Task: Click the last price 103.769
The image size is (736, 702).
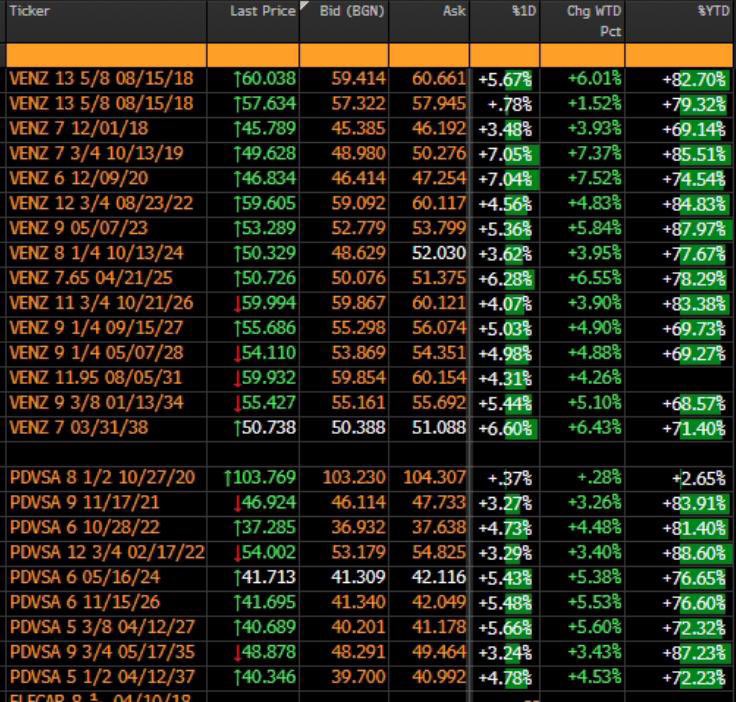Action: 260,477
